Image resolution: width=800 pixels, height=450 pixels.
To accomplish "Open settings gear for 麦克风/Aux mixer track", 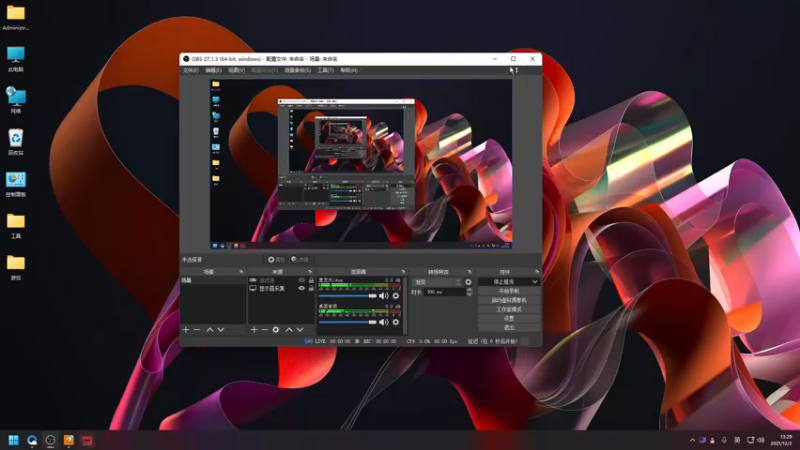I will [x=395, y=295].
